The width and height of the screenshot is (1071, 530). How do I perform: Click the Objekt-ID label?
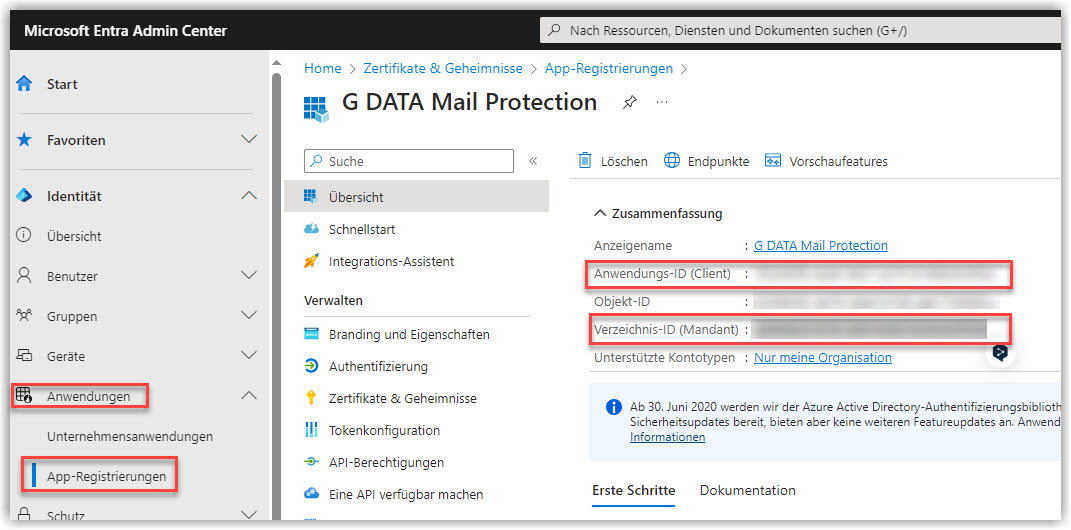(620, 301)
